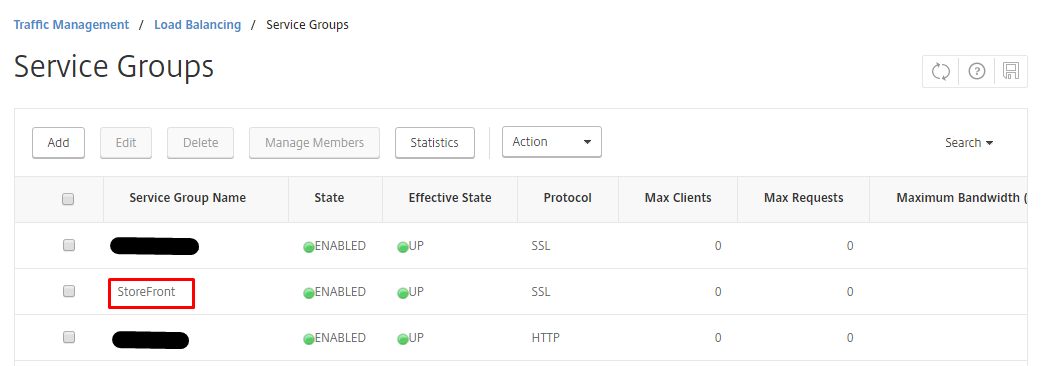Open the Load Balancing breadcrumb link
The image size is (1056, 366).
[197, 25]
